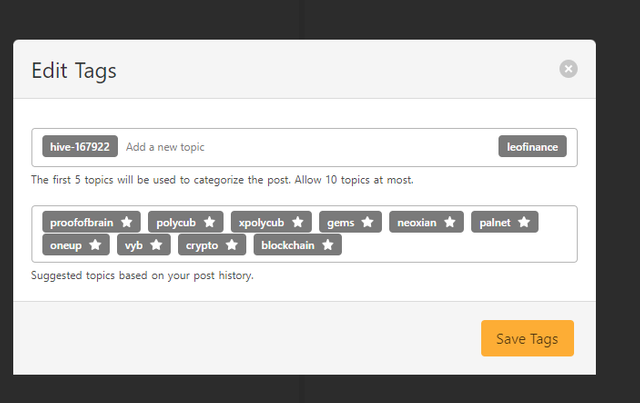Click the star on crypto tag
Screen dimensions: 640x403
232,245
